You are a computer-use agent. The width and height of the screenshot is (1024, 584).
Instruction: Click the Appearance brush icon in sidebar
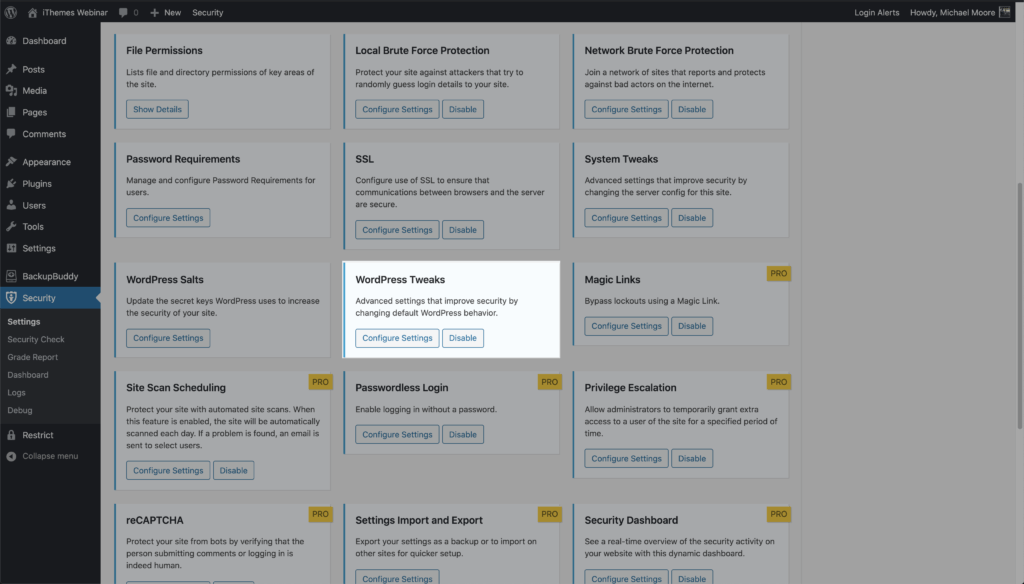click(11, 162)
